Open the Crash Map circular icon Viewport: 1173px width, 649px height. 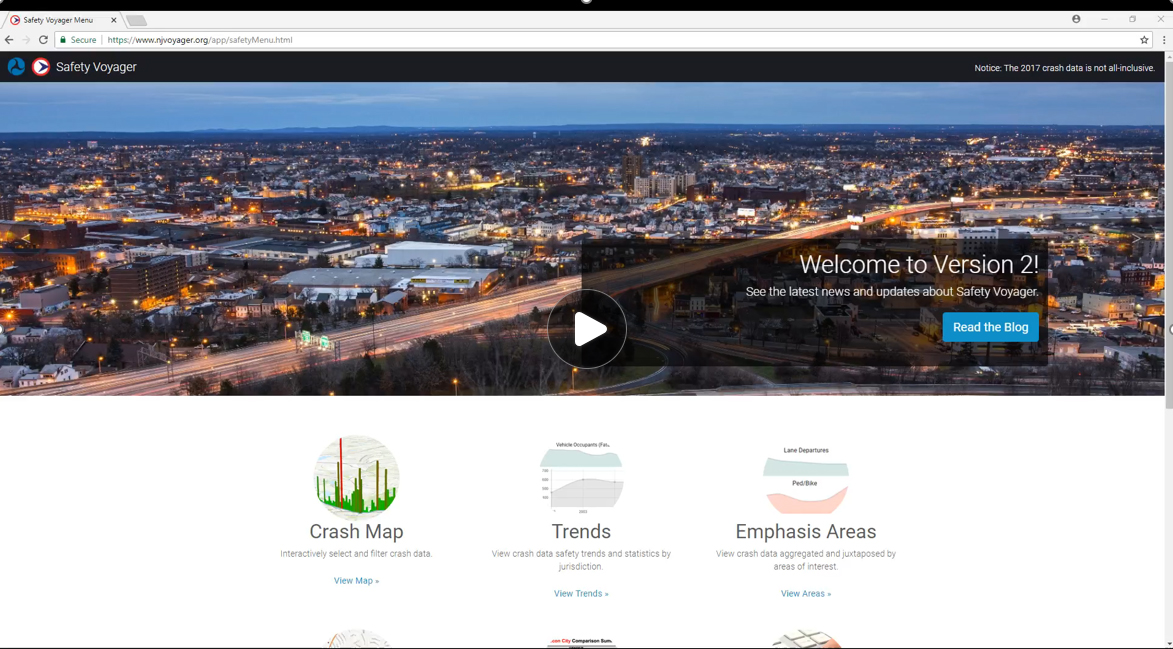tap(356, 478)
